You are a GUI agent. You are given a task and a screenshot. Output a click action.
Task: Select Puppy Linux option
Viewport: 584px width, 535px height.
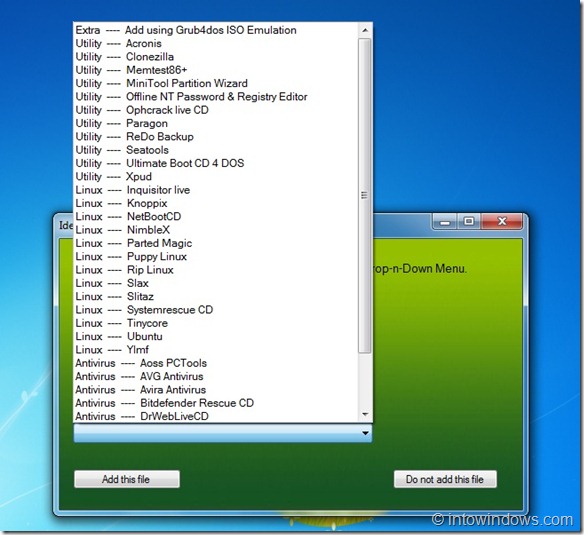216,257
